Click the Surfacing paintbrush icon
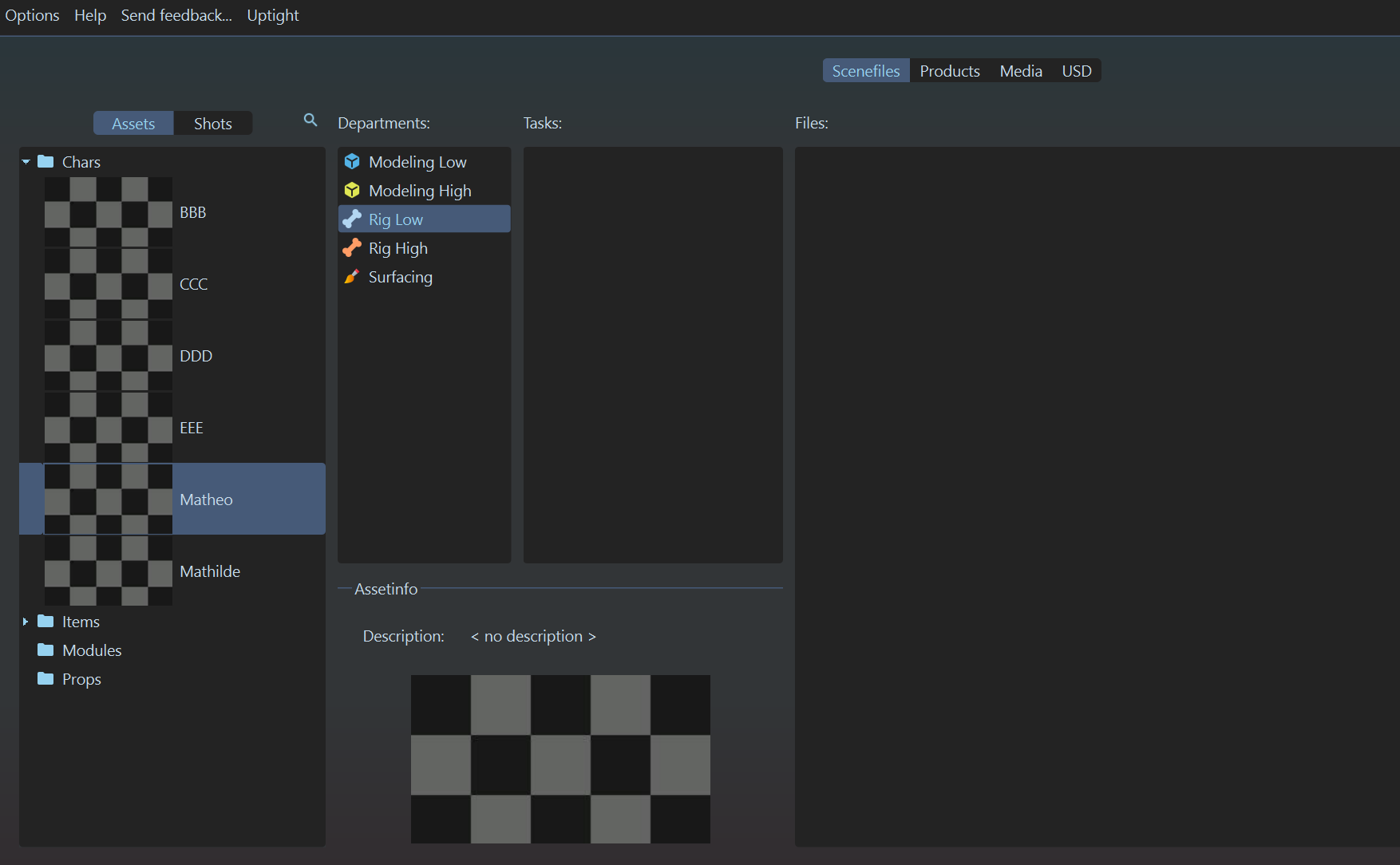Viewport: 1400px width, 865px height. [x=352, y=277]
